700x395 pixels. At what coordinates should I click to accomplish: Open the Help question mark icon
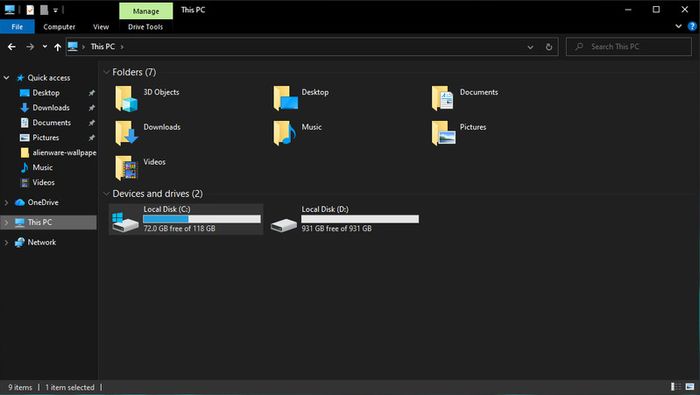tap(692, 26)
